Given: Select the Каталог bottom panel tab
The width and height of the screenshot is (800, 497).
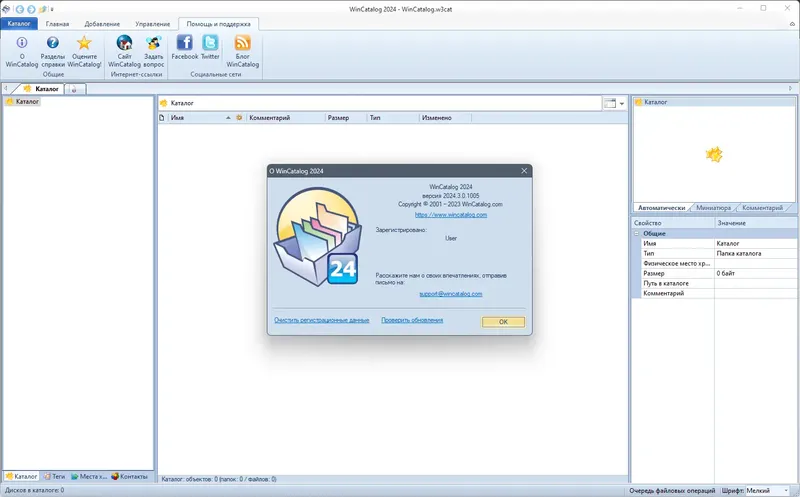Looking at the screenshot, I should [x=21, y=476].
